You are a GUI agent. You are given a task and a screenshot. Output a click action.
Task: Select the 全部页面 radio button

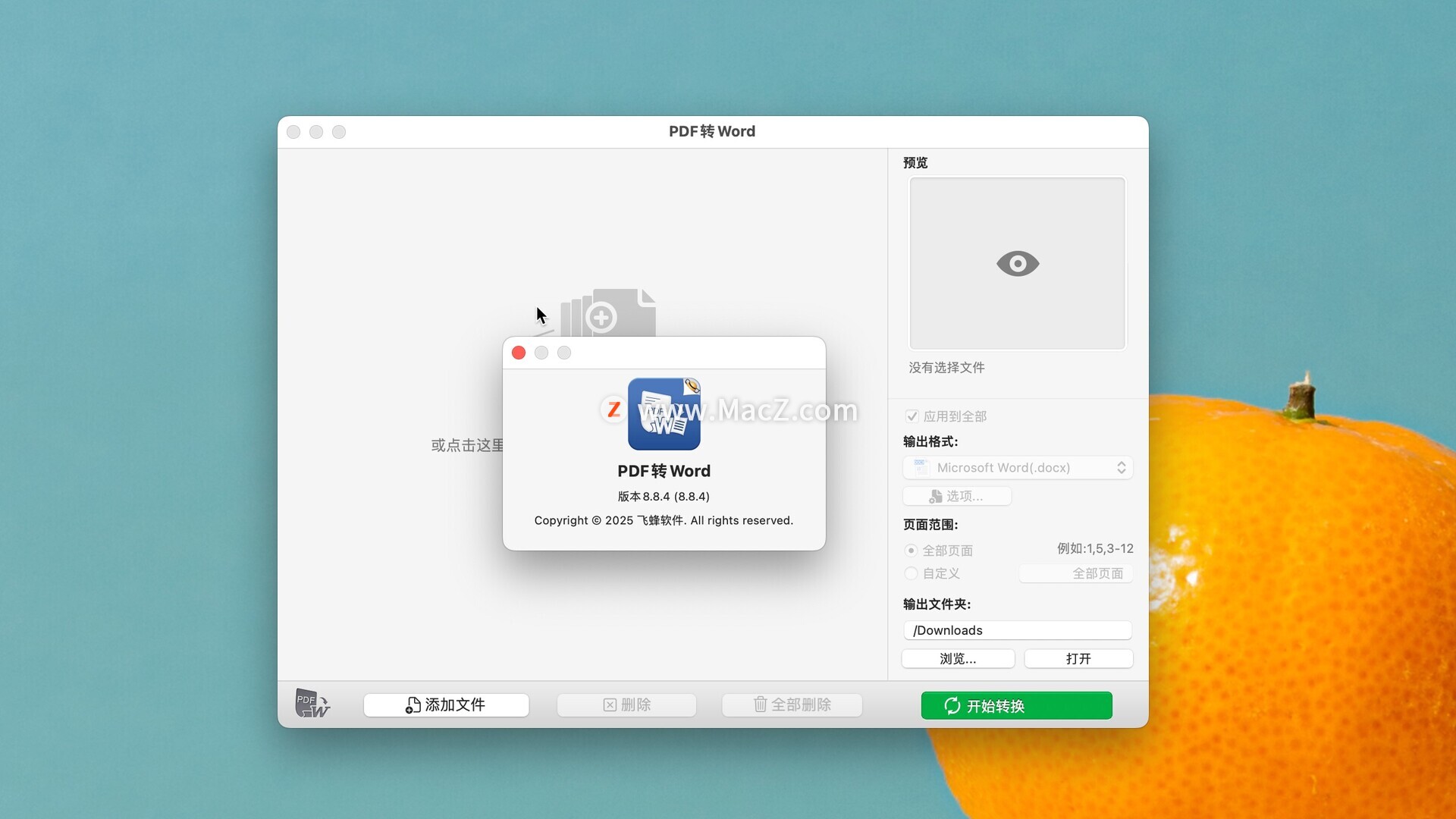click(x=911, y=551)
